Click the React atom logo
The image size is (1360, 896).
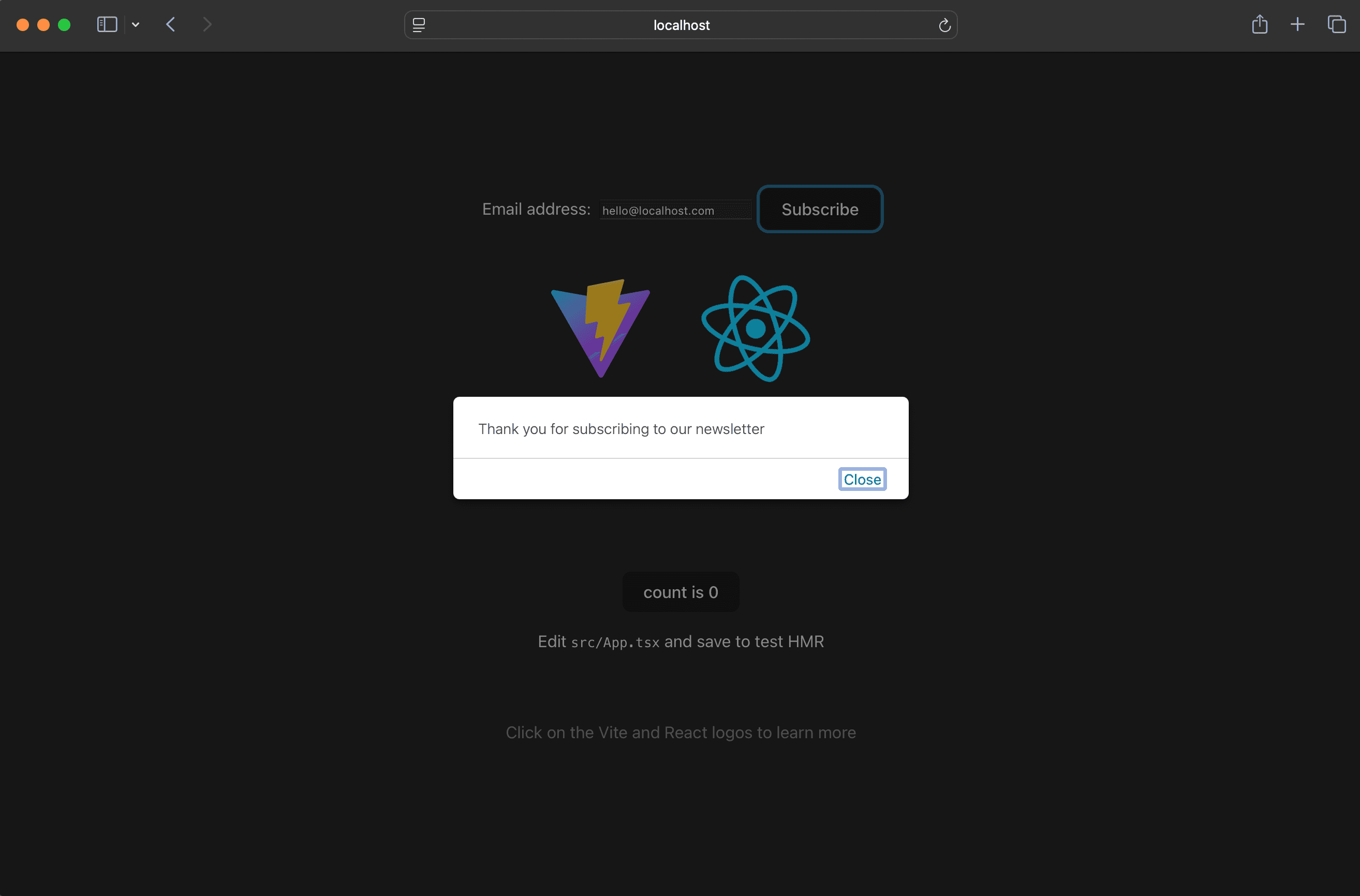[x=755, y=328]
